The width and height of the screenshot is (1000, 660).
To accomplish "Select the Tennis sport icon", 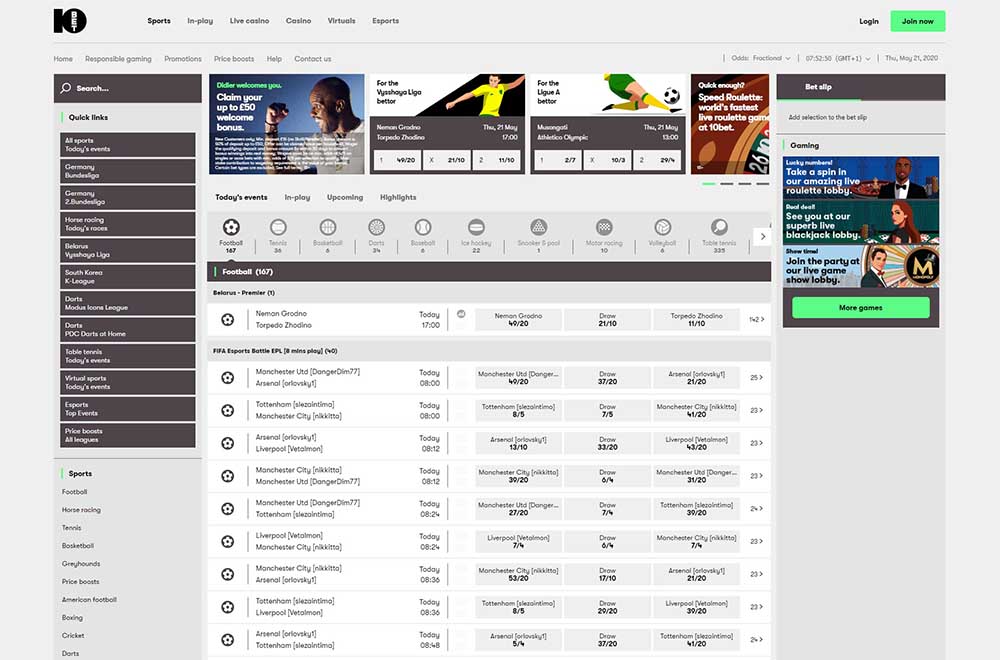I will tap(278, 227).
